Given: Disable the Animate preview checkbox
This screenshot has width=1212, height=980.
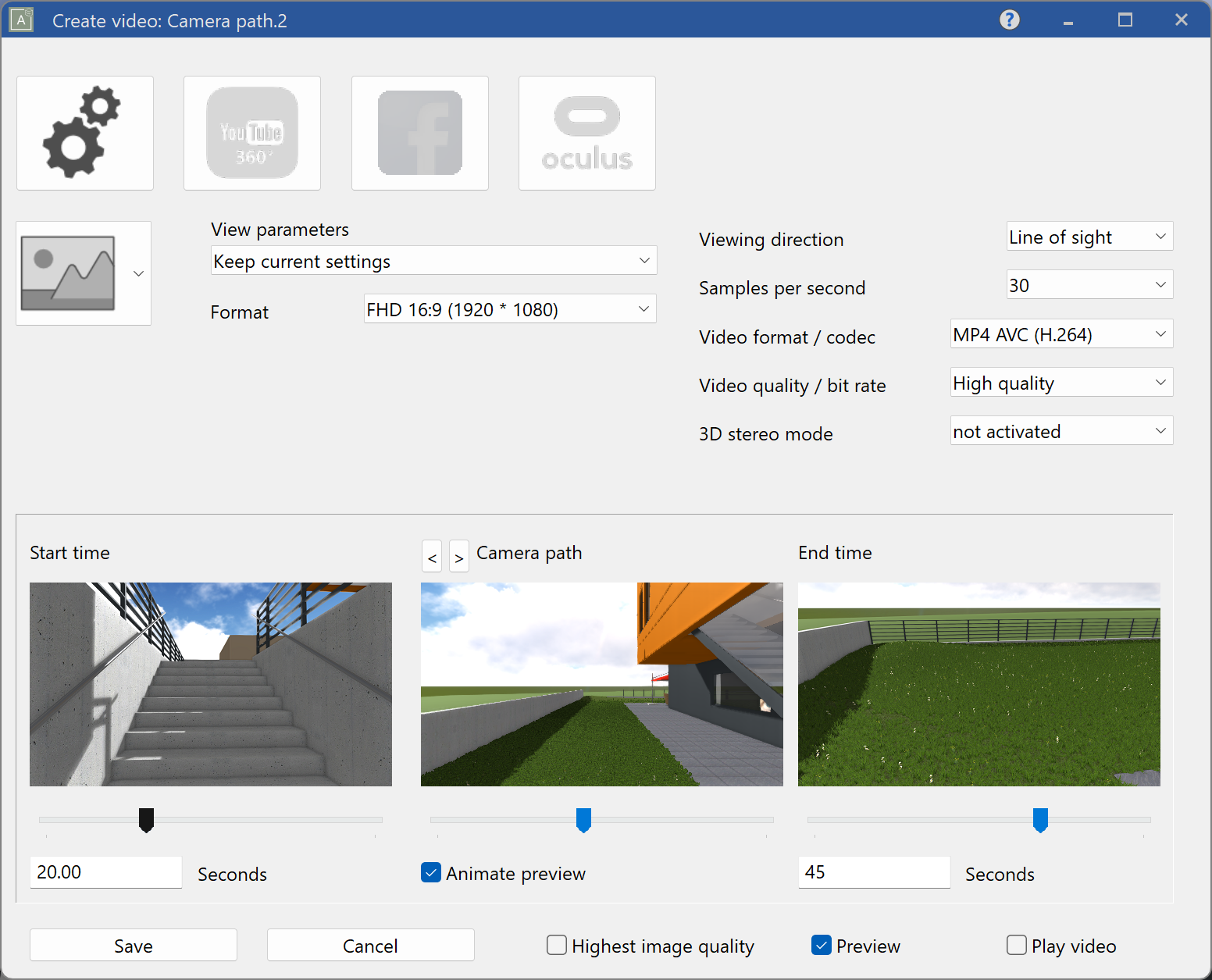Looking at the screenshot, I should click(x=431, y=873).
